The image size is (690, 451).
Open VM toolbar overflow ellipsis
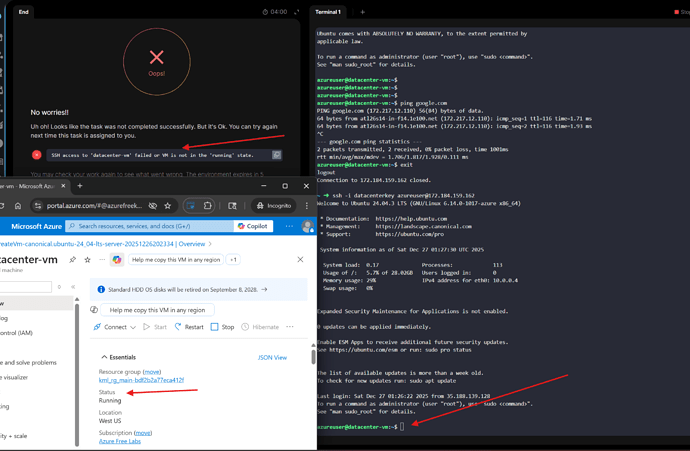pos(290,327)
